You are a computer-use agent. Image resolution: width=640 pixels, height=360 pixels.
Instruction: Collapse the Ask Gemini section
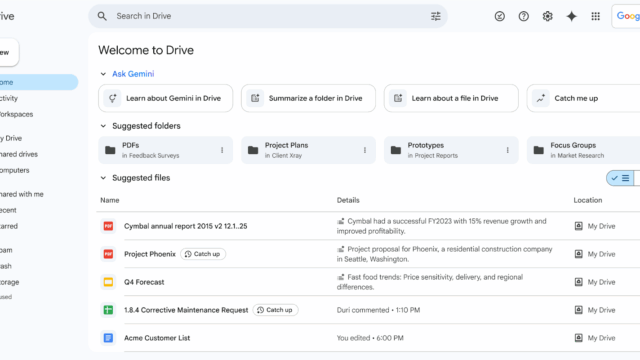point(103,74)
